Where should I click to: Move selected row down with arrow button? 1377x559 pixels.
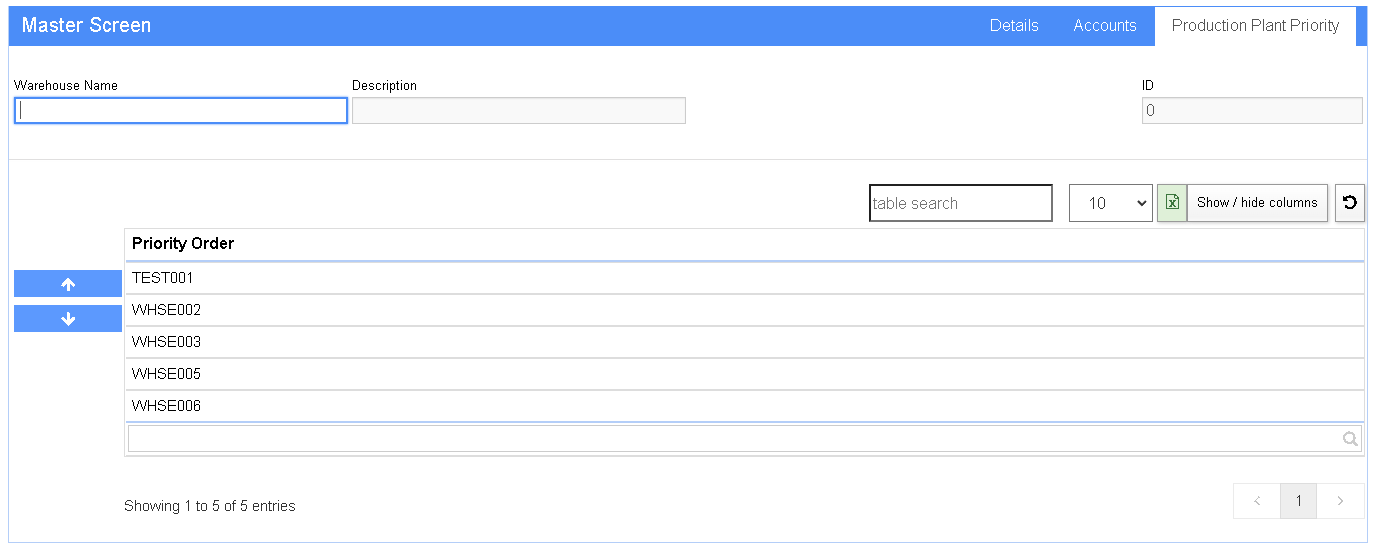[68, 319]
